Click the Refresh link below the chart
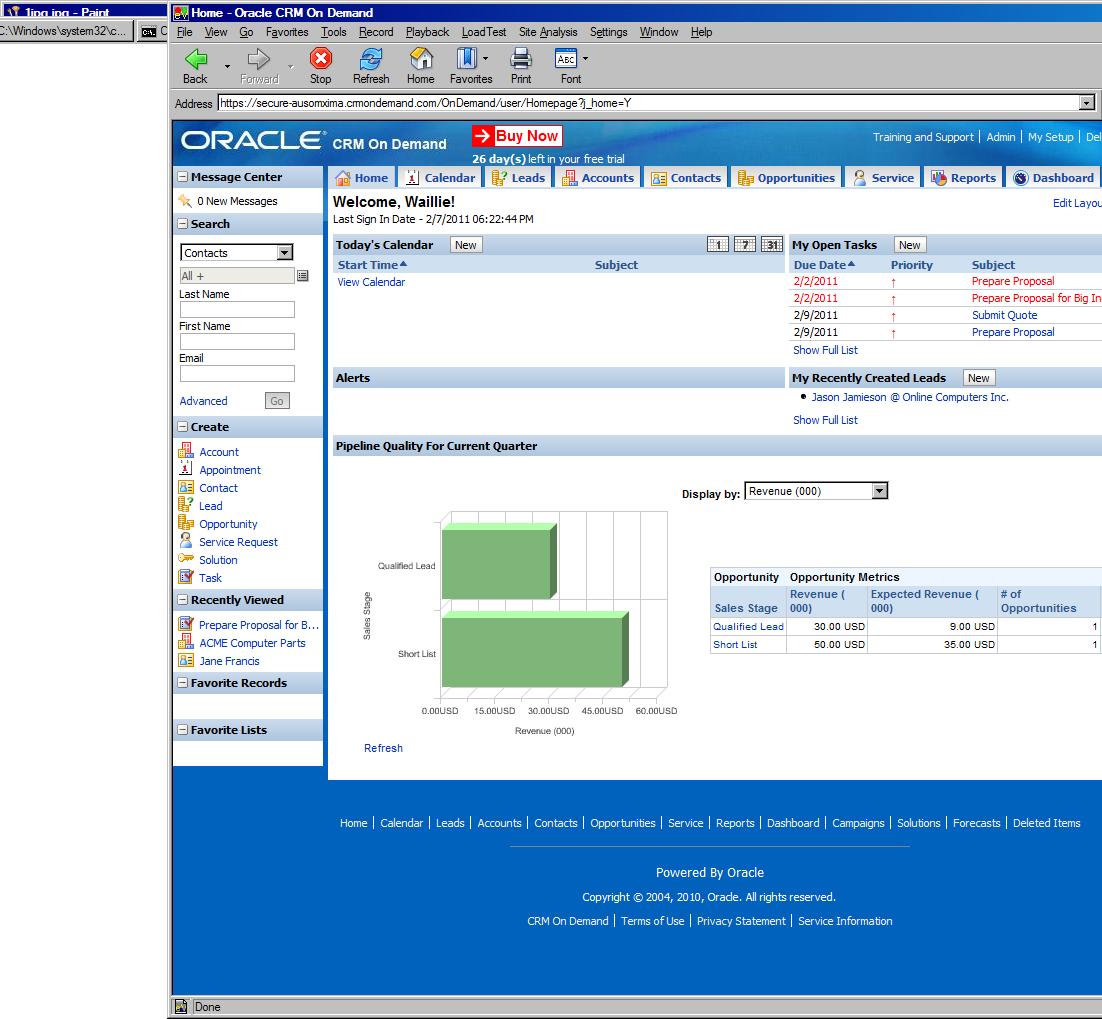The height and width of the screenshot is (1019, 1102). coord(383,748)
